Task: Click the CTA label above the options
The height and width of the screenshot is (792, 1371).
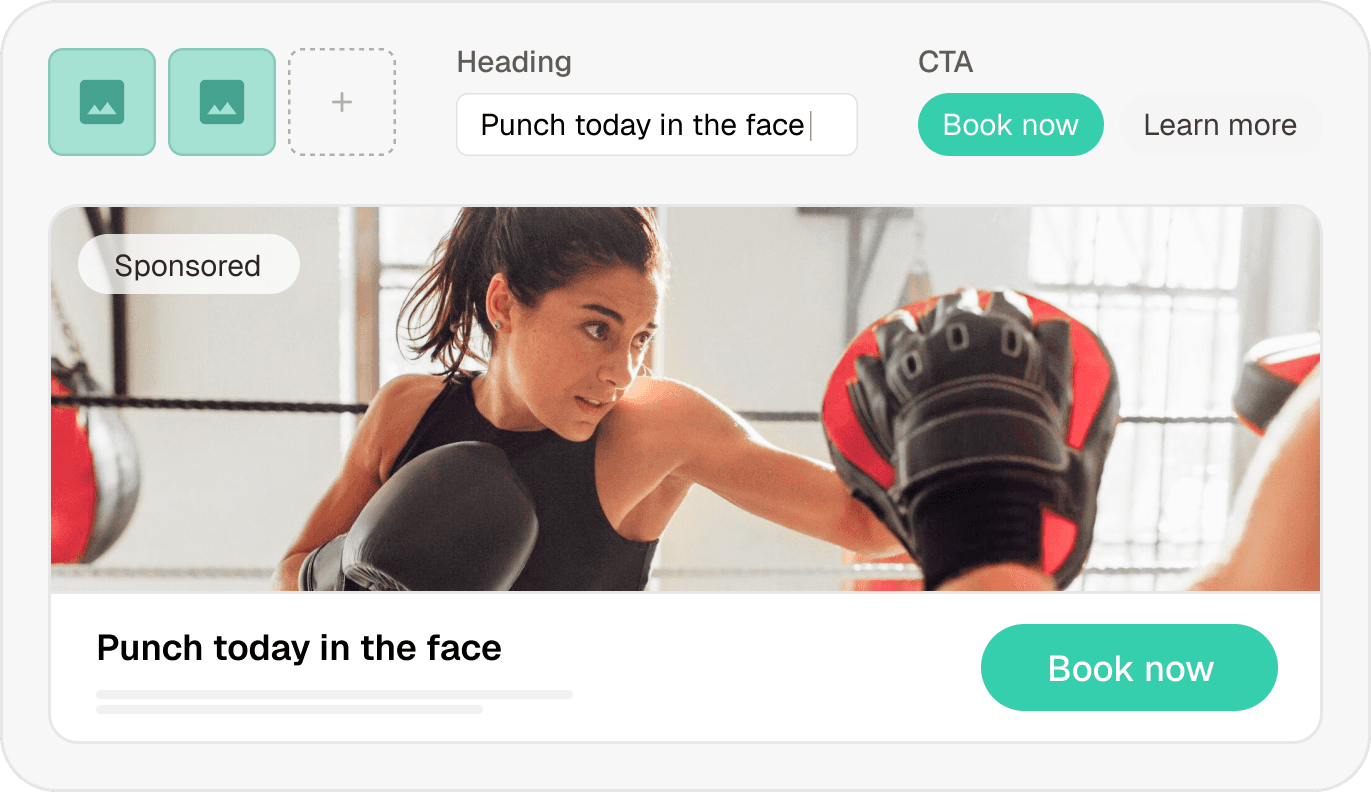Action: [x=945, y=63]
